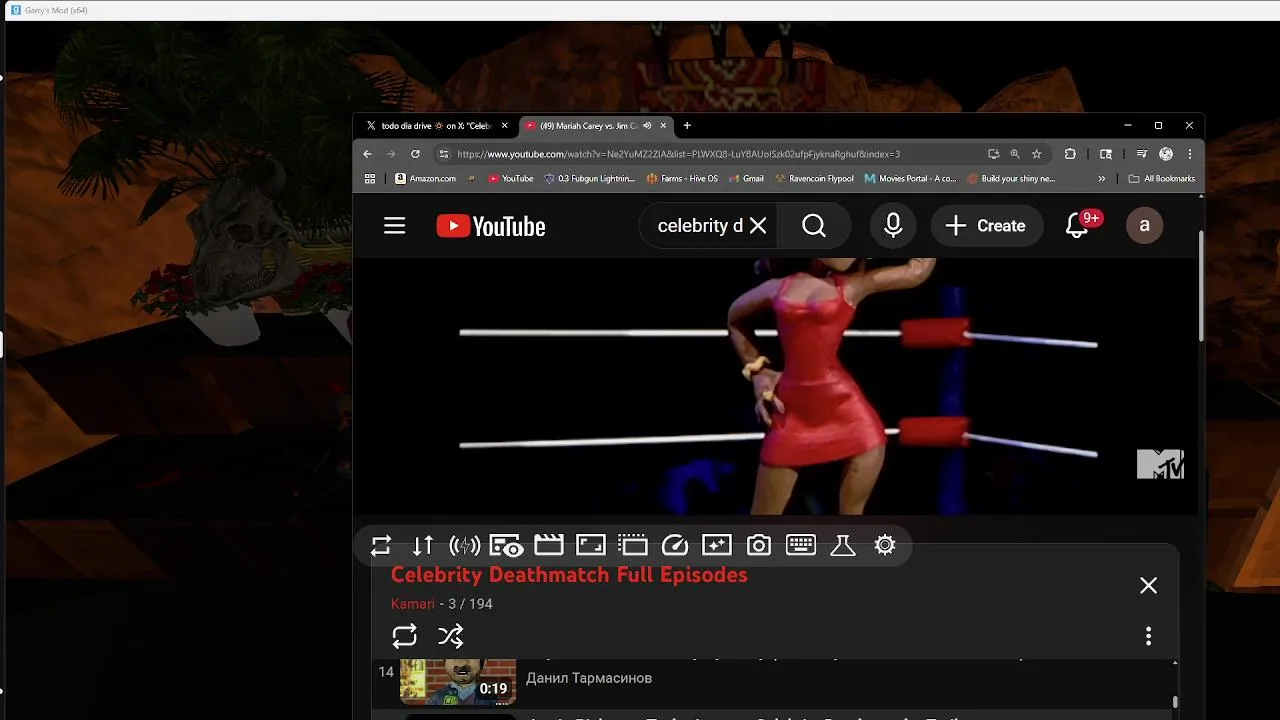Click the celebrity d search field
This screenshot has height=720, width=1280.
(x=699, y=226)
